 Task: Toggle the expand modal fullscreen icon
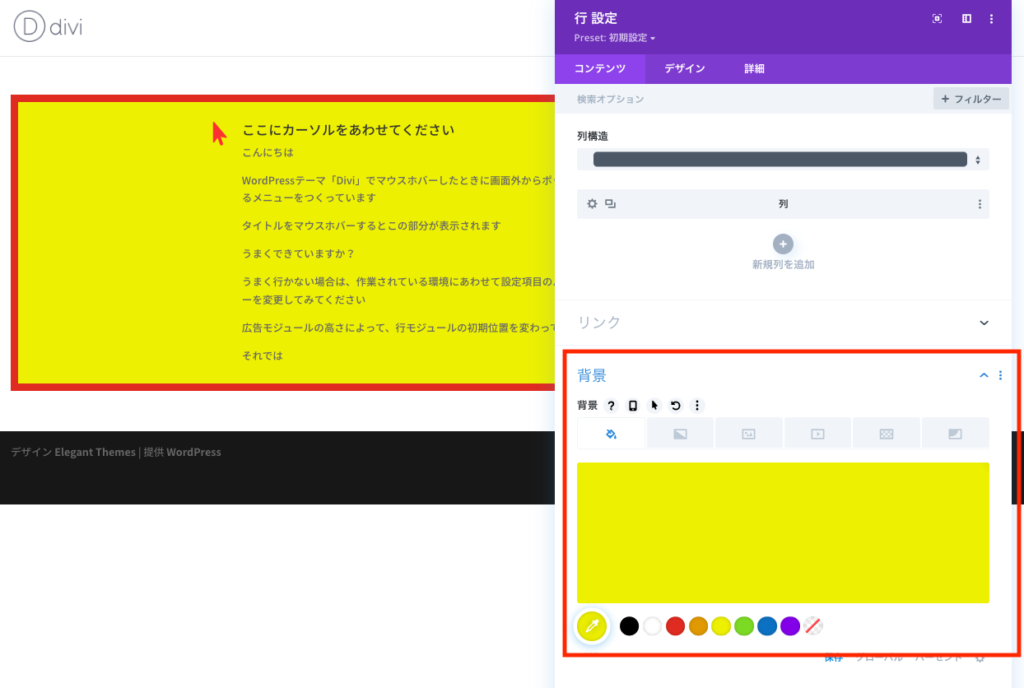(937, 19)
